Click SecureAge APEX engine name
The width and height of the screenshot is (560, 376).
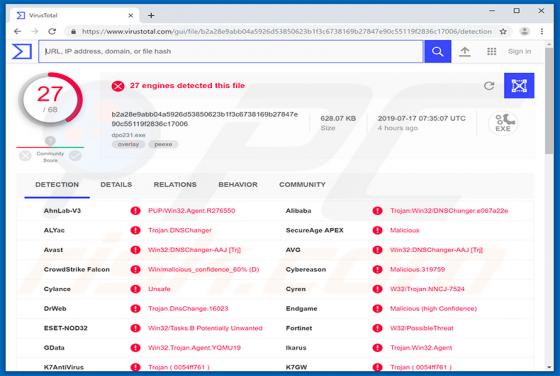(x=314, y=230)
